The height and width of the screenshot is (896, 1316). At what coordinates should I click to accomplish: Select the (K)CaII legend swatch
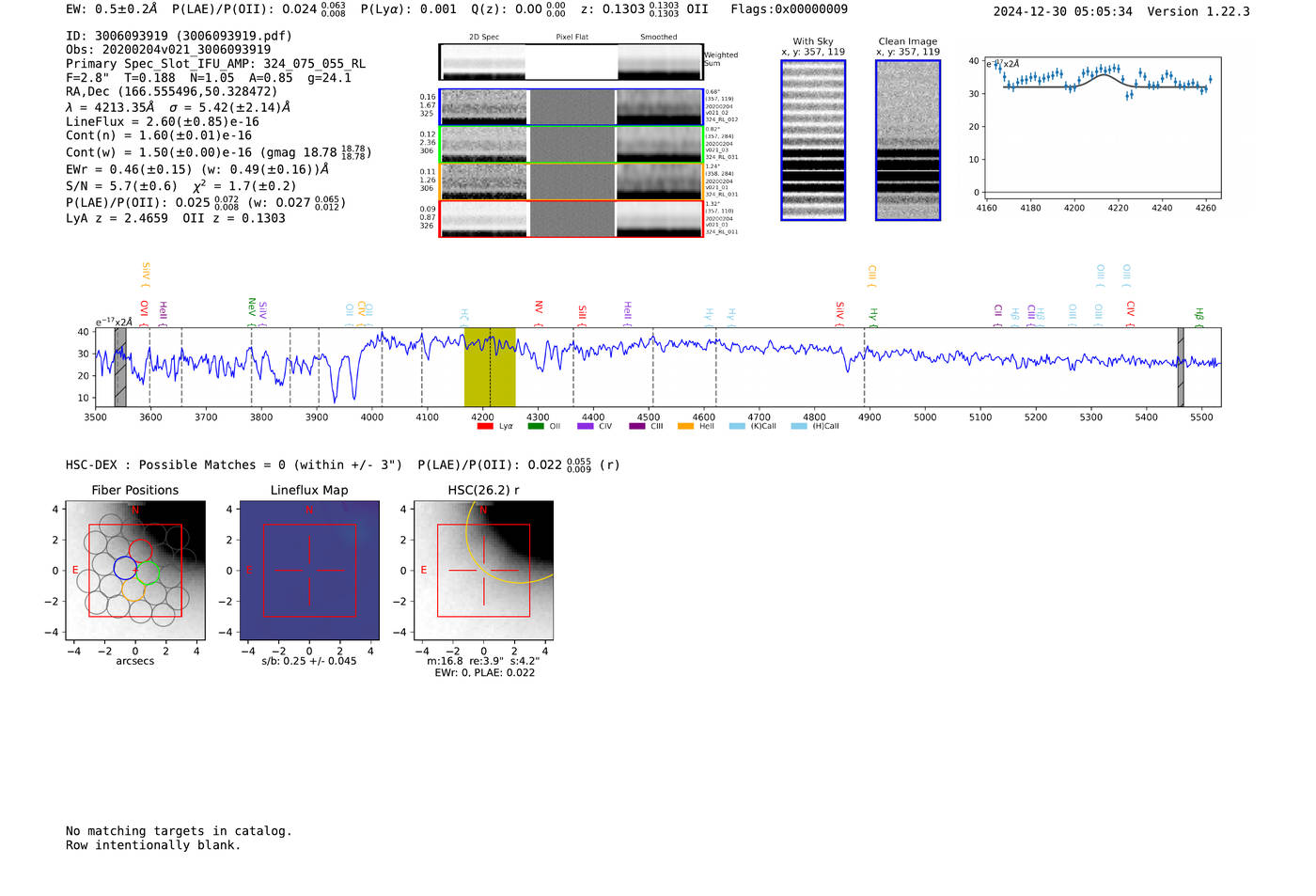(737, 427)
